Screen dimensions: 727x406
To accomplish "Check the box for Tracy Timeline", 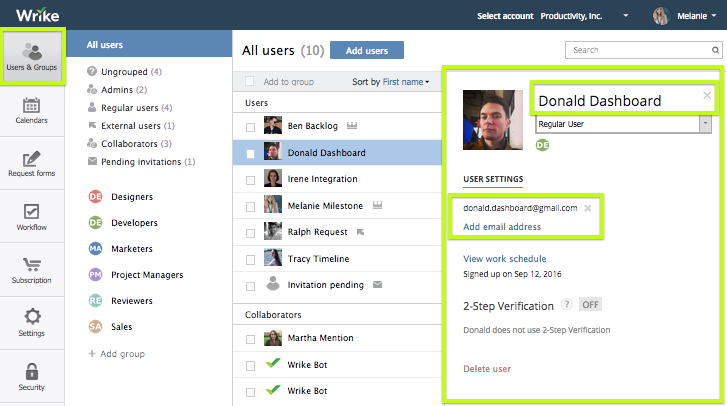I will pyautogui.click(x=250, y=260).
